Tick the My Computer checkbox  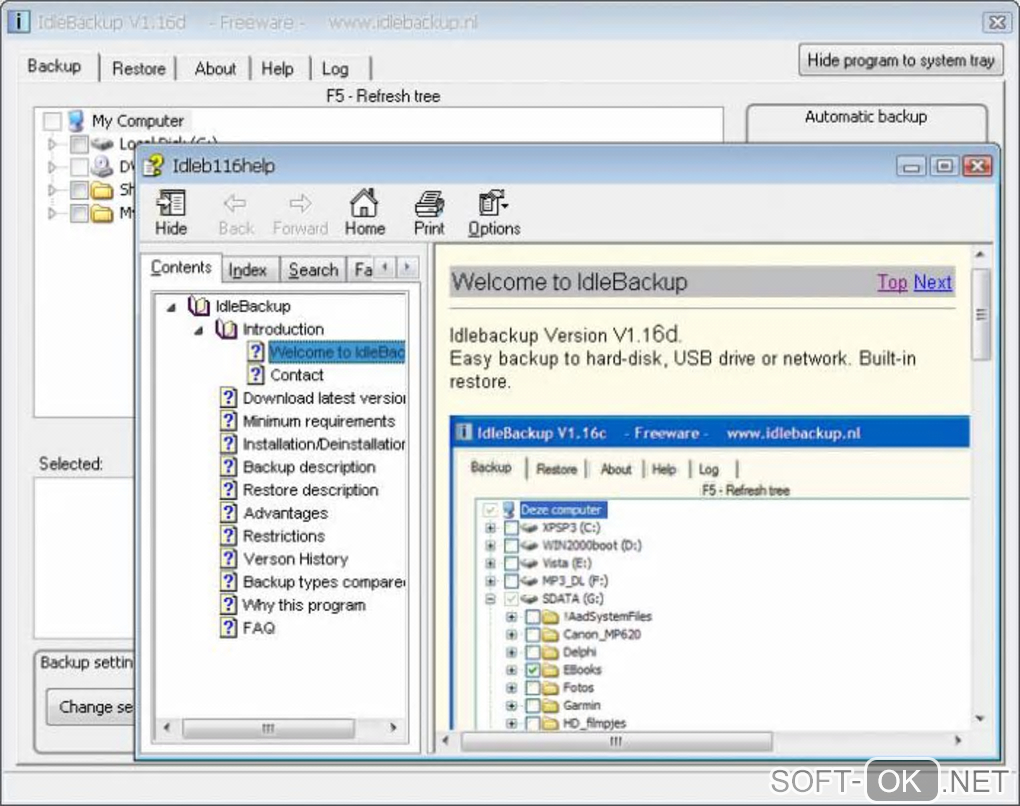coord(52,121)
